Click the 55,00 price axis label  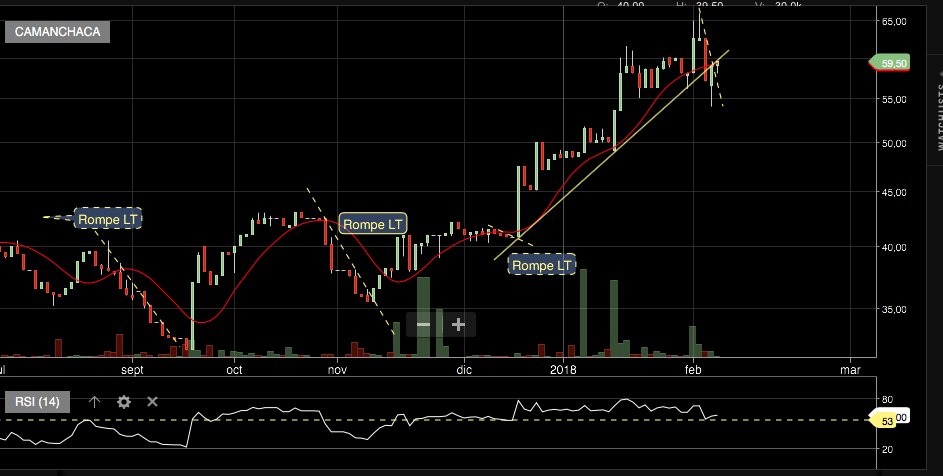click(x=894, y=100)
